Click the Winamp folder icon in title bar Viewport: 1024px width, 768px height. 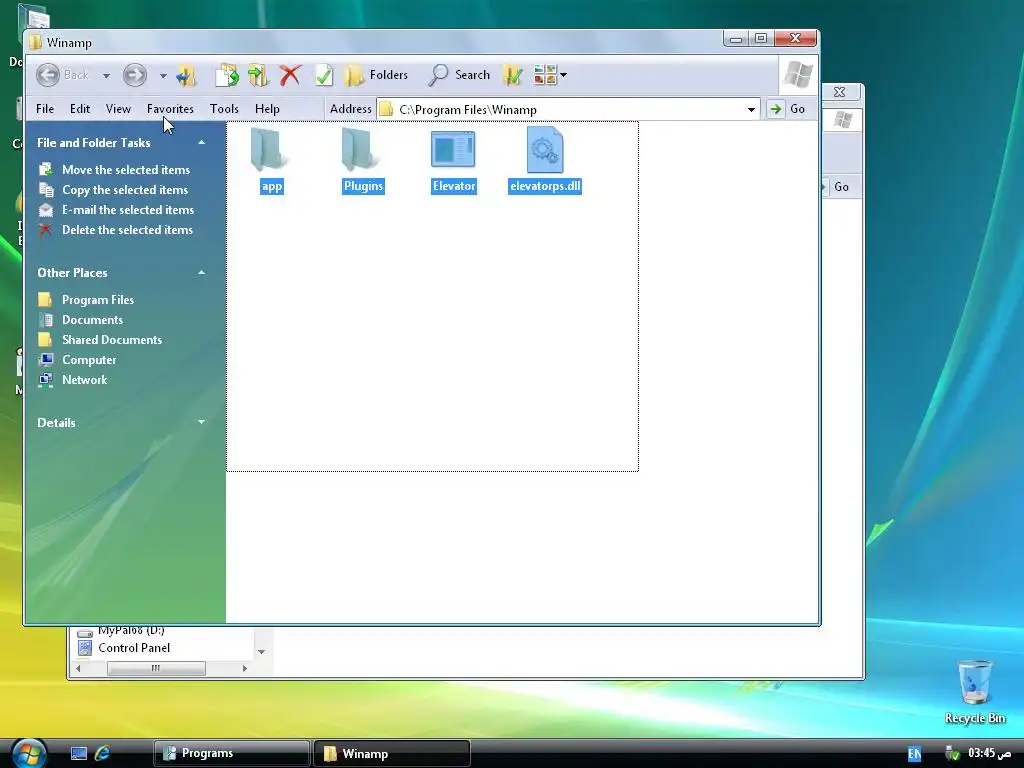tap(36, 43)
